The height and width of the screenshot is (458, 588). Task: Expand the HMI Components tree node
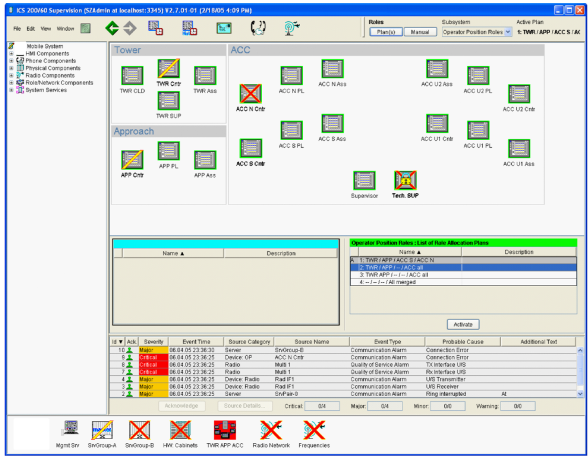11,54
